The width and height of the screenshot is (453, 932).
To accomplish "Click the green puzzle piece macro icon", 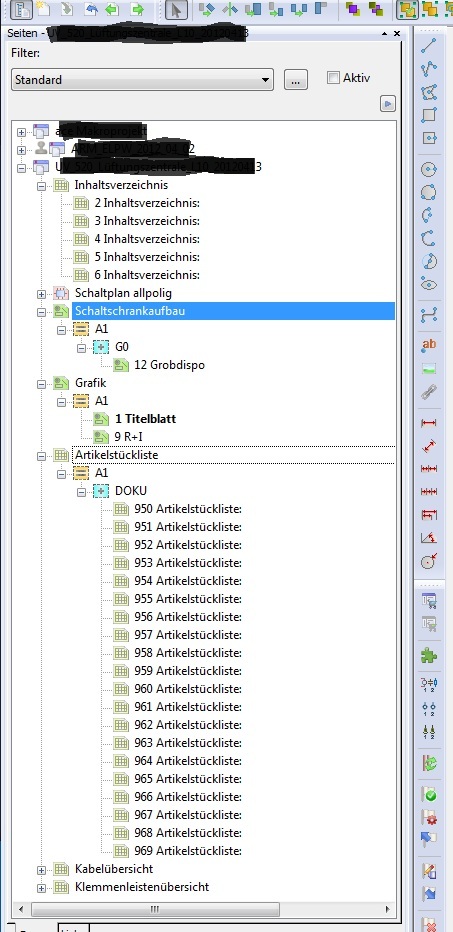I will coord(429,655).
